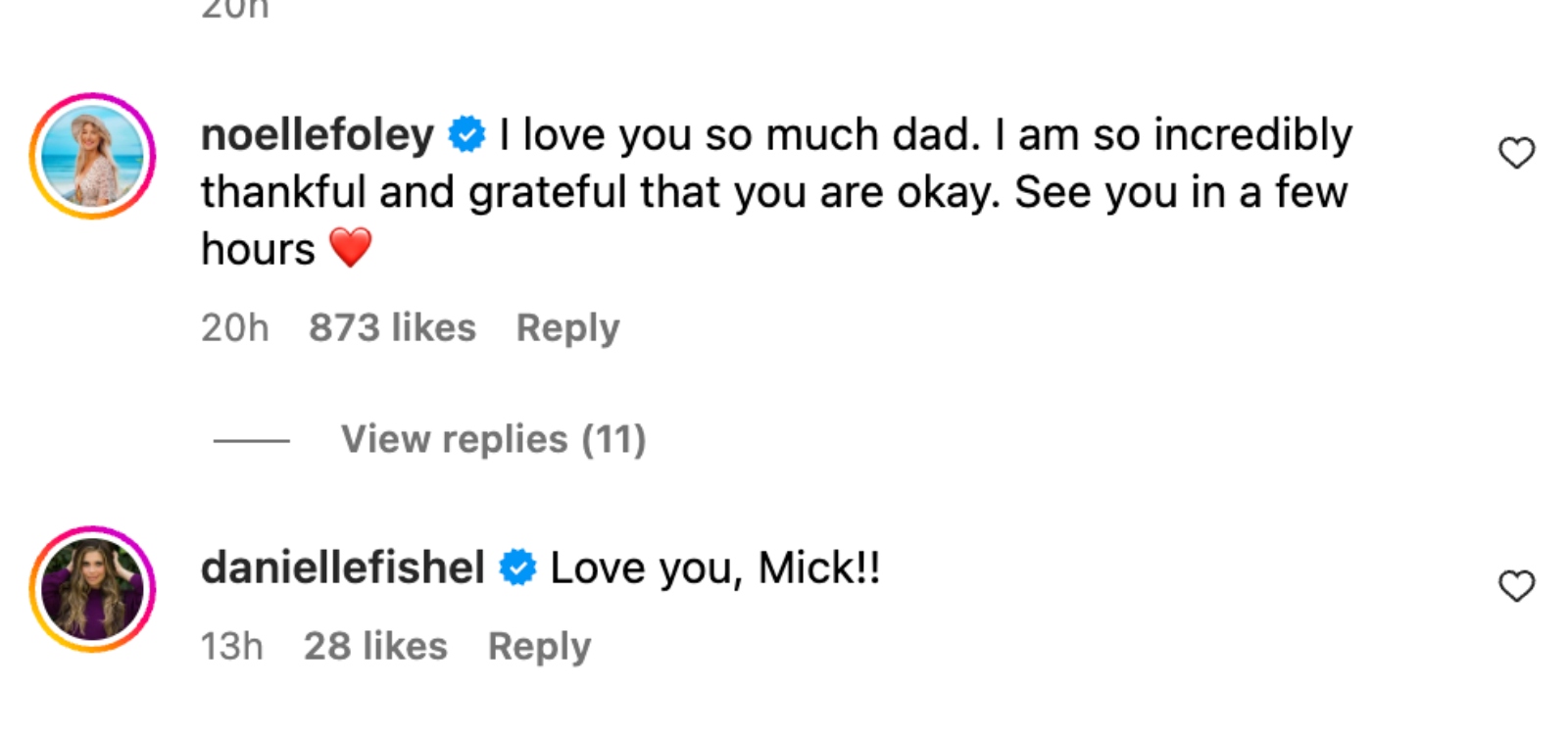Click the 13h comment timestamp
Viewport: 1568px width, 739px height.
click(232, 647)
